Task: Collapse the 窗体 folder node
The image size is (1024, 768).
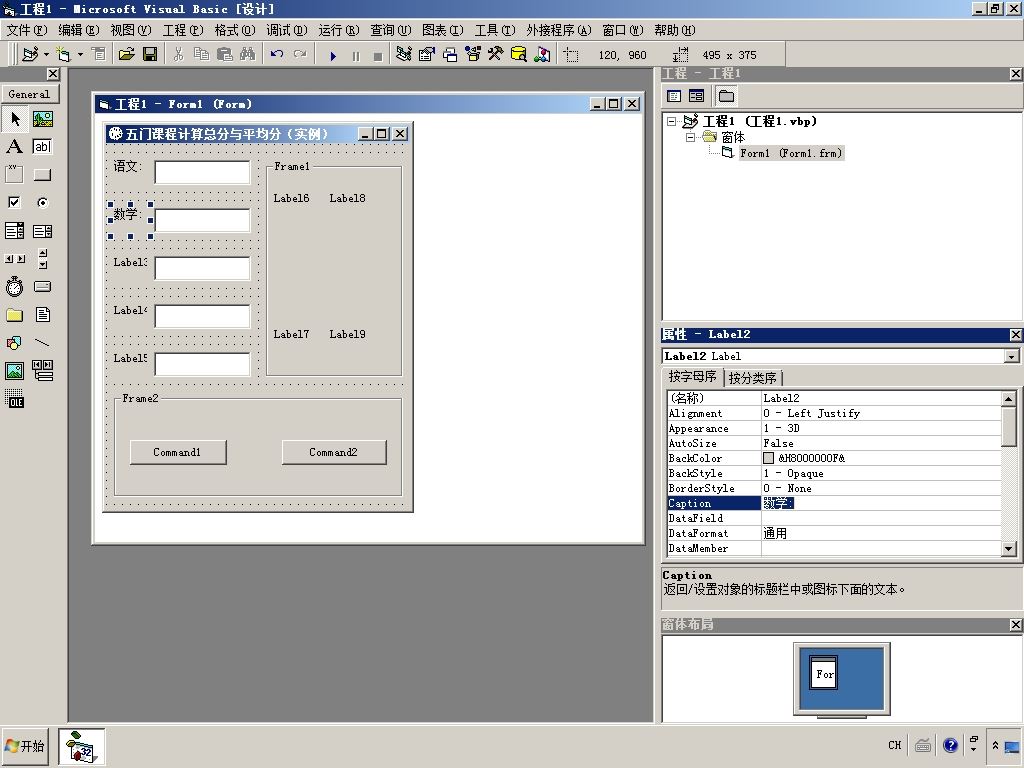Action: (x=690, y=137)
